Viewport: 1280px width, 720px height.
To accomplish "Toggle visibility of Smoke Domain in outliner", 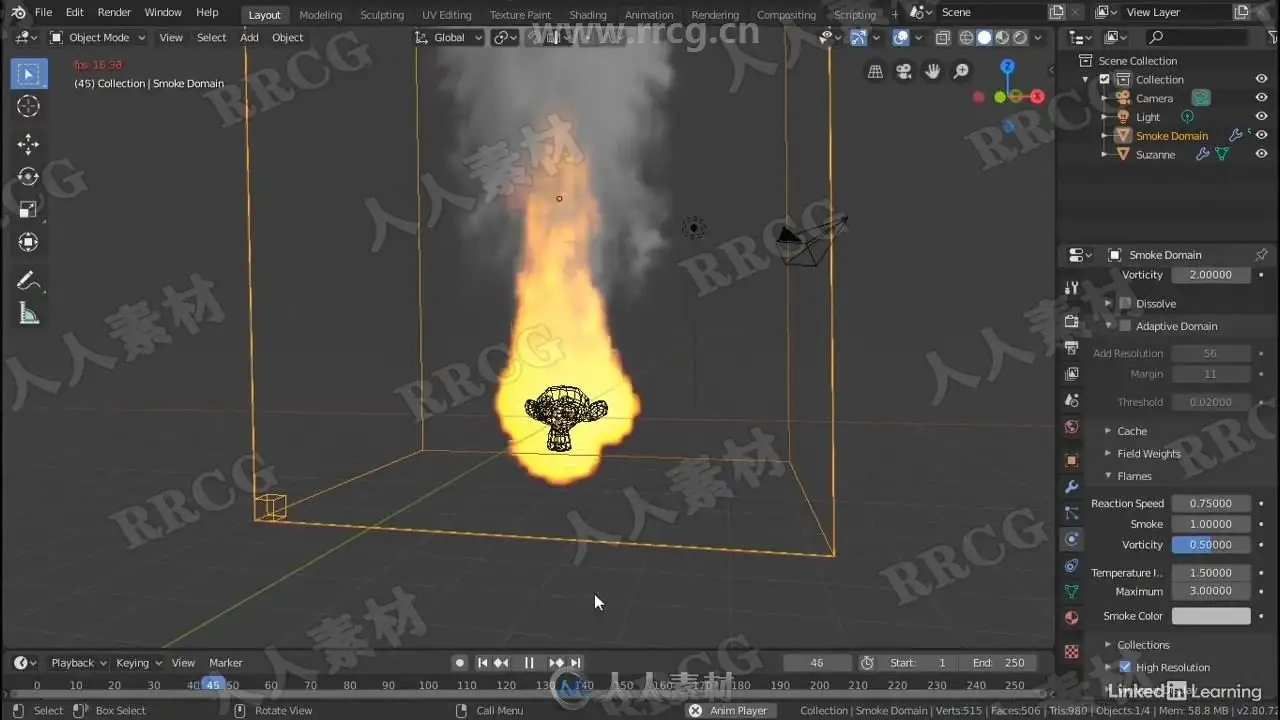I will [x=1261, y=135].
